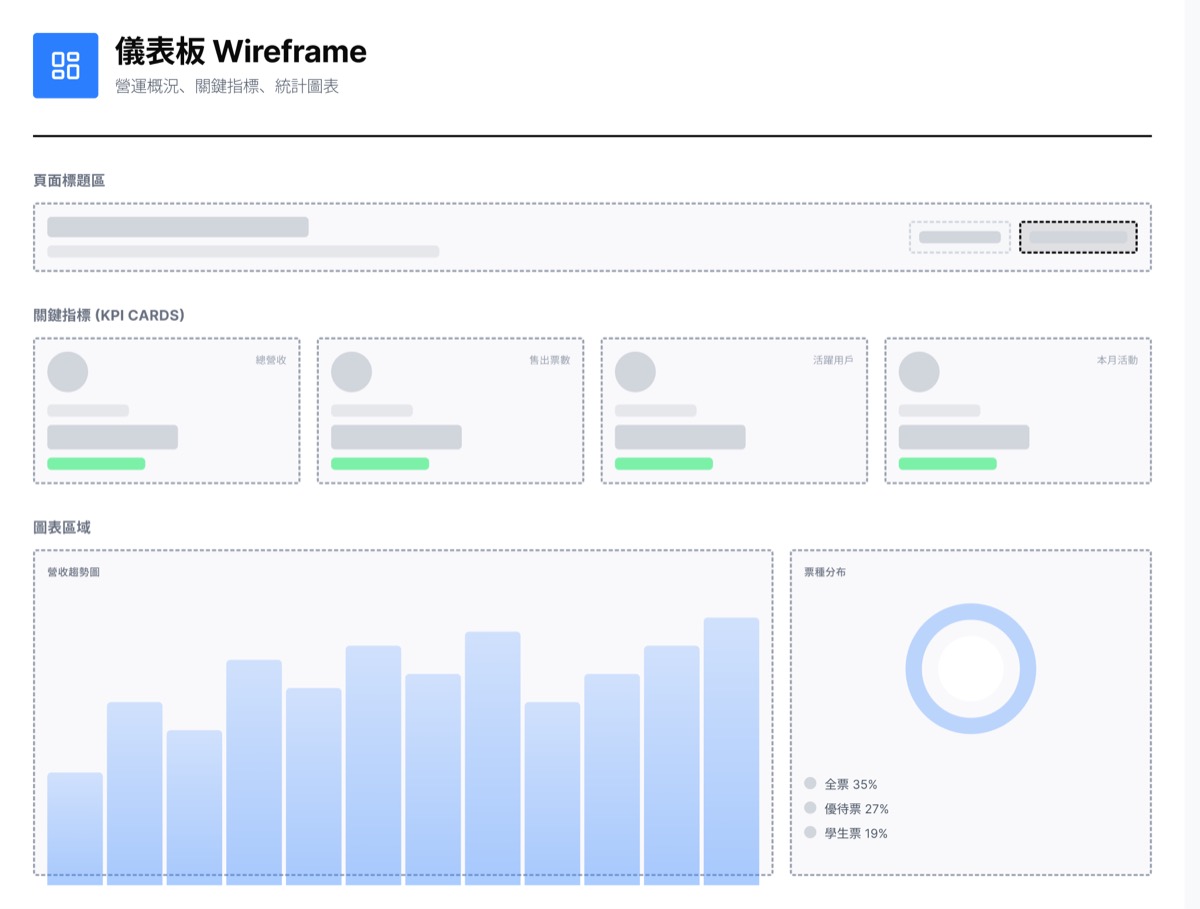Click the circle icon in 活躍用戶 card
Viewport: 1200px width, 909px height.
635,372
